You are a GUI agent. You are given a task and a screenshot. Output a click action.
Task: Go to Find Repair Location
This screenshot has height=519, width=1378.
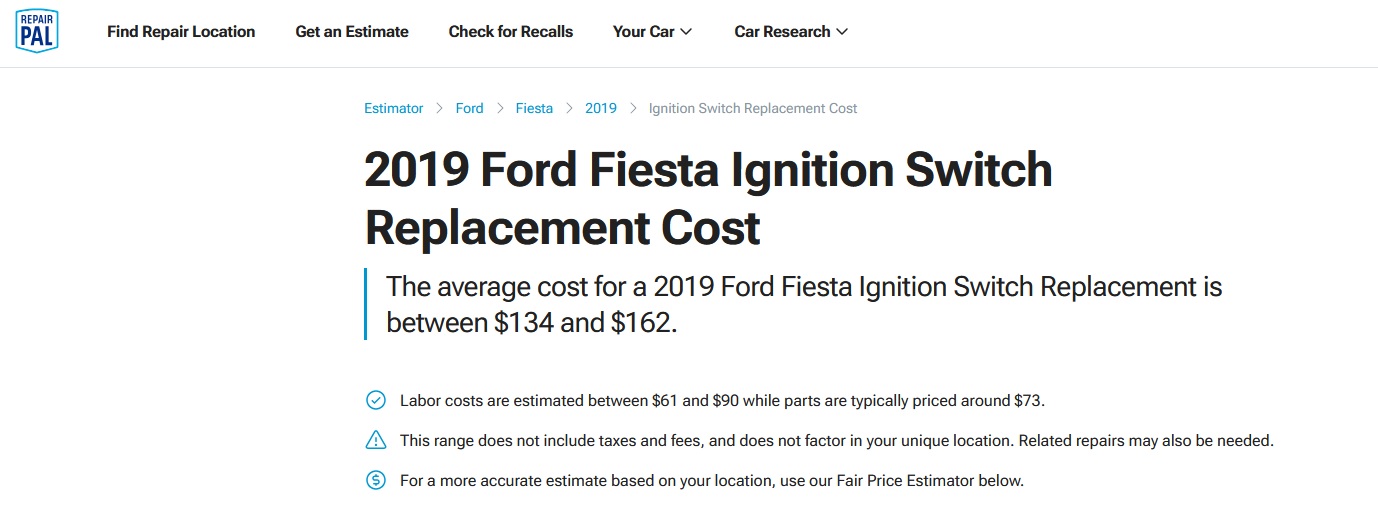point(181,32)
